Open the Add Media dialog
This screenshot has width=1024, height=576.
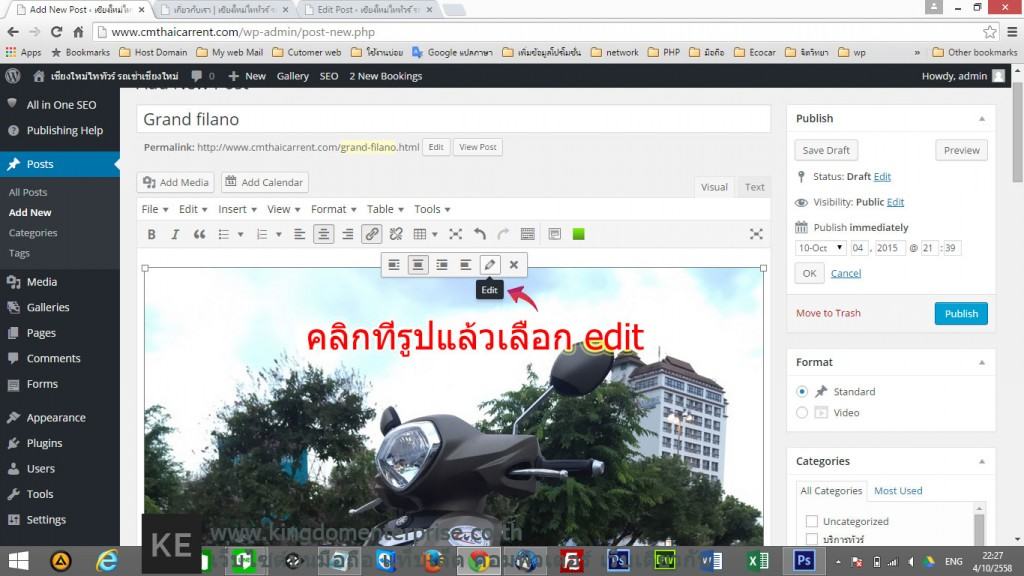point(175,182)
